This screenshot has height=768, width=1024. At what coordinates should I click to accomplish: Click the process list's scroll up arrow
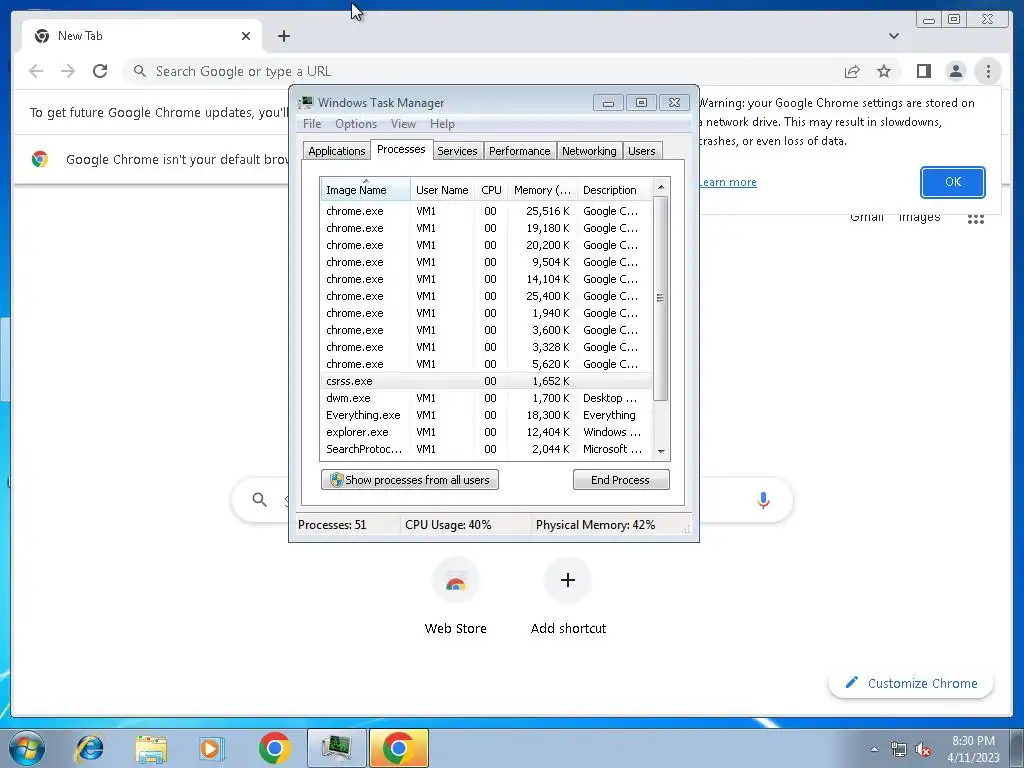pos(660,187)
